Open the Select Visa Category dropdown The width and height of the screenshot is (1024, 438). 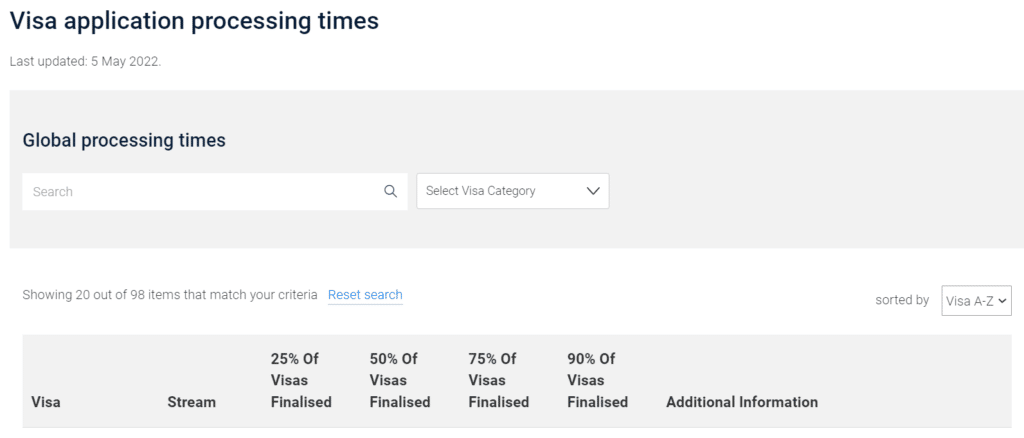pos(513,191)
